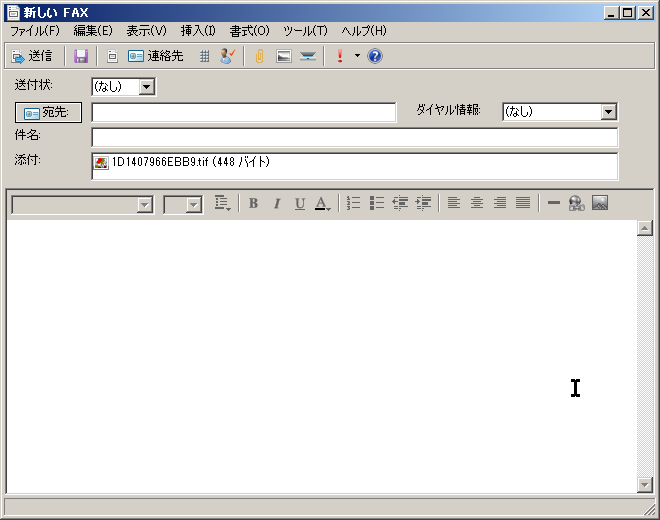
Task: Open help via blue question mark icon
Action: click(375, 56)
